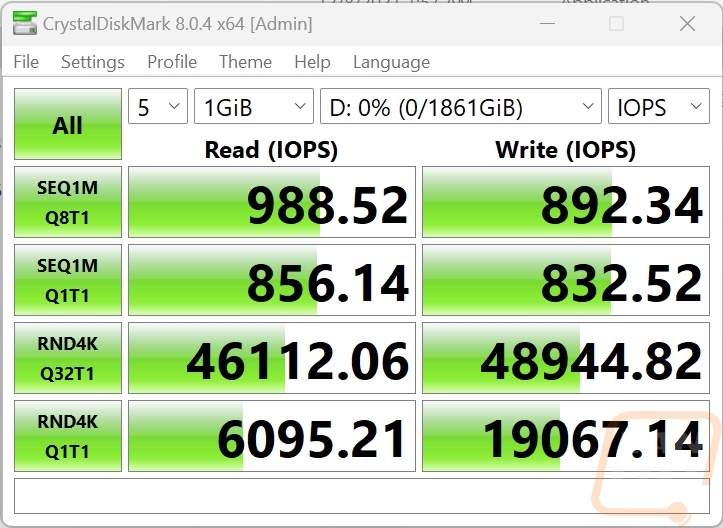Open the unit dropdown showing IOPS

659,106
